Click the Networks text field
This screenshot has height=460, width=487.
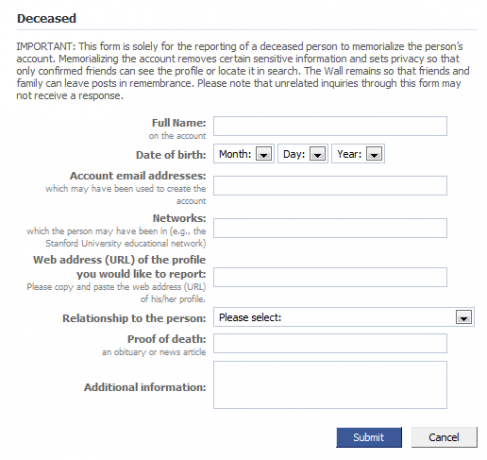coord(330,228)
